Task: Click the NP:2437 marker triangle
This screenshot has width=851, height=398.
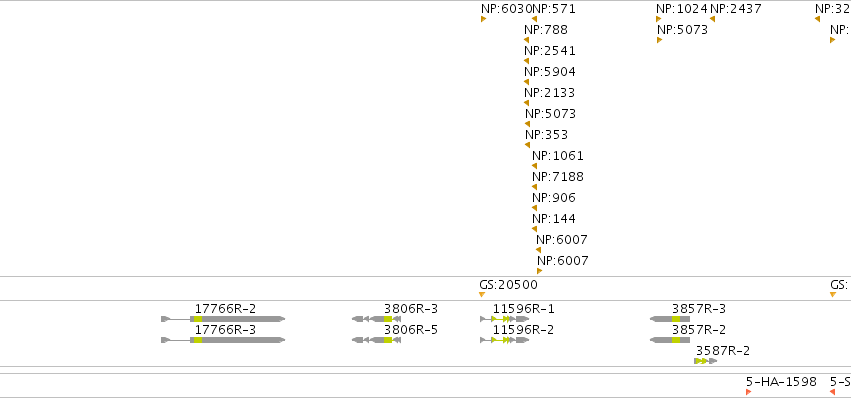Action: pos(713,19)
